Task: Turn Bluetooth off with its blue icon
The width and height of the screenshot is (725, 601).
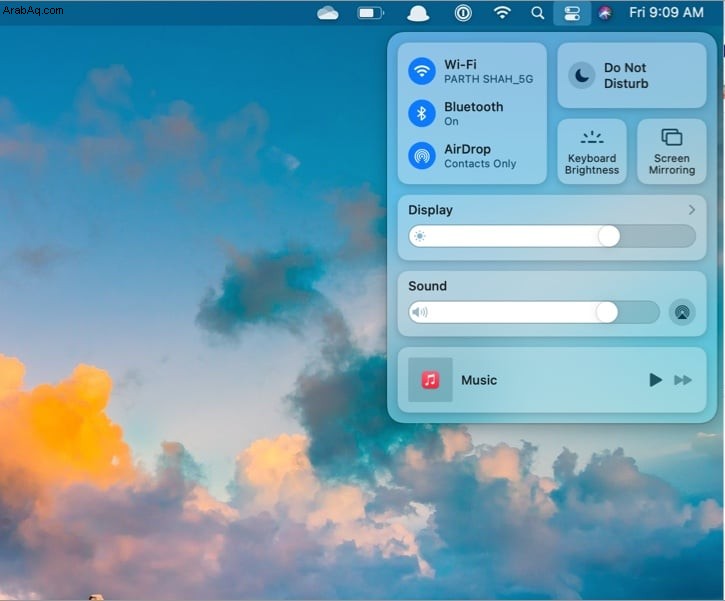Action: (422, 113)
